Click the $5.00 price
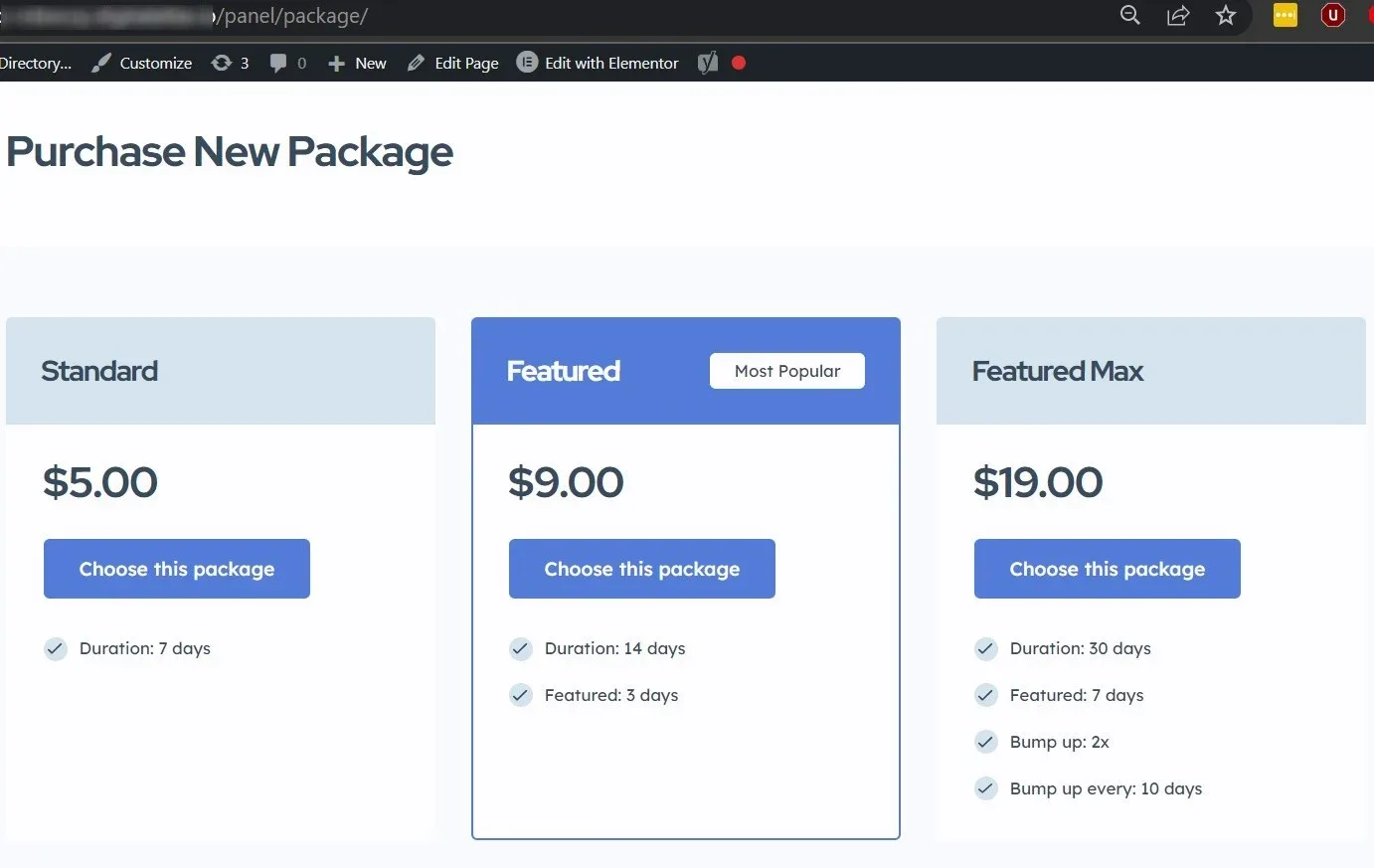Image resolution: width=1374 pixels, height=868 pixels. point(100,482)
